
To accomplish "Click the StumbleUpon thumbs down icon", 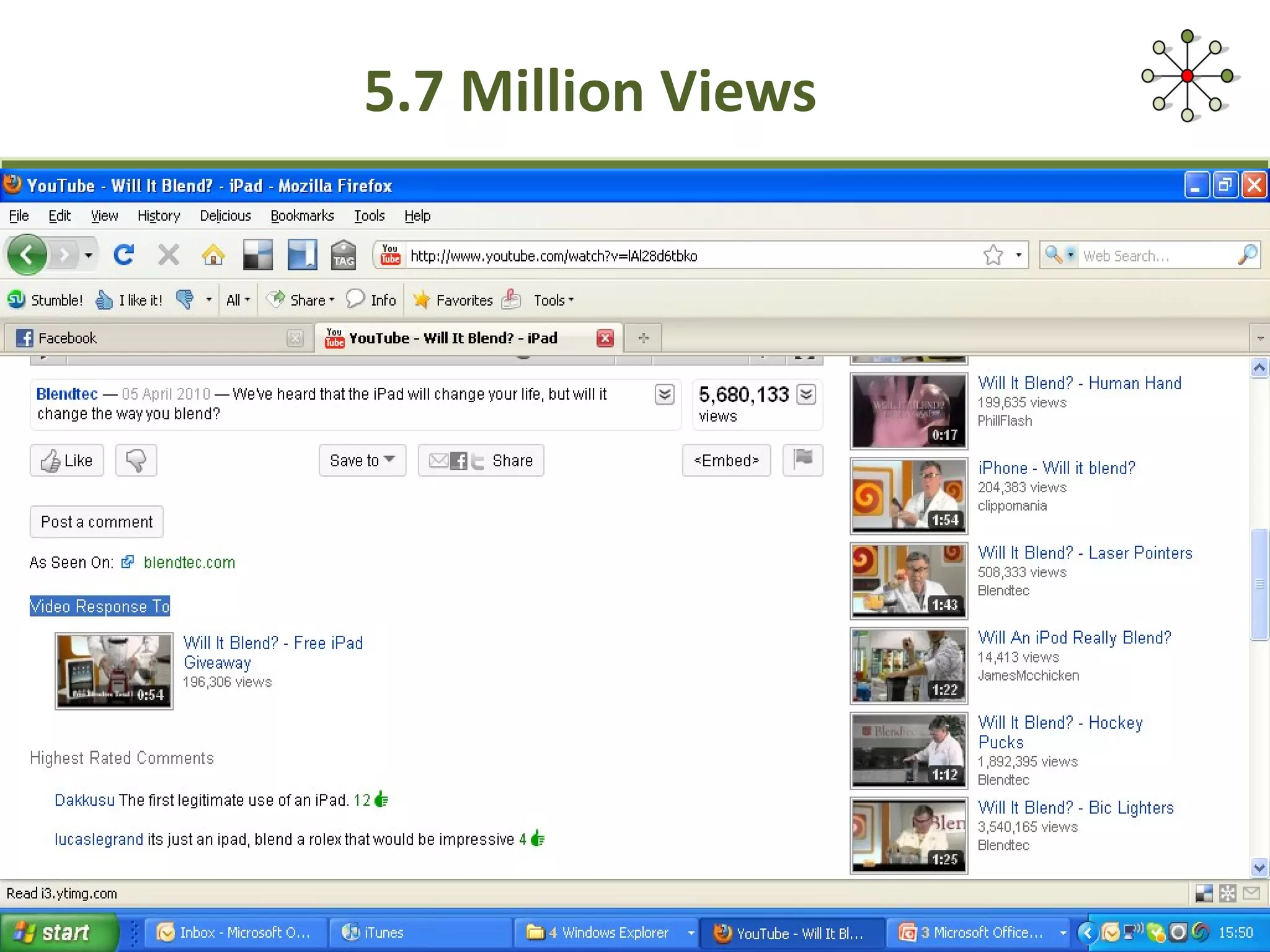I will 185,300.
